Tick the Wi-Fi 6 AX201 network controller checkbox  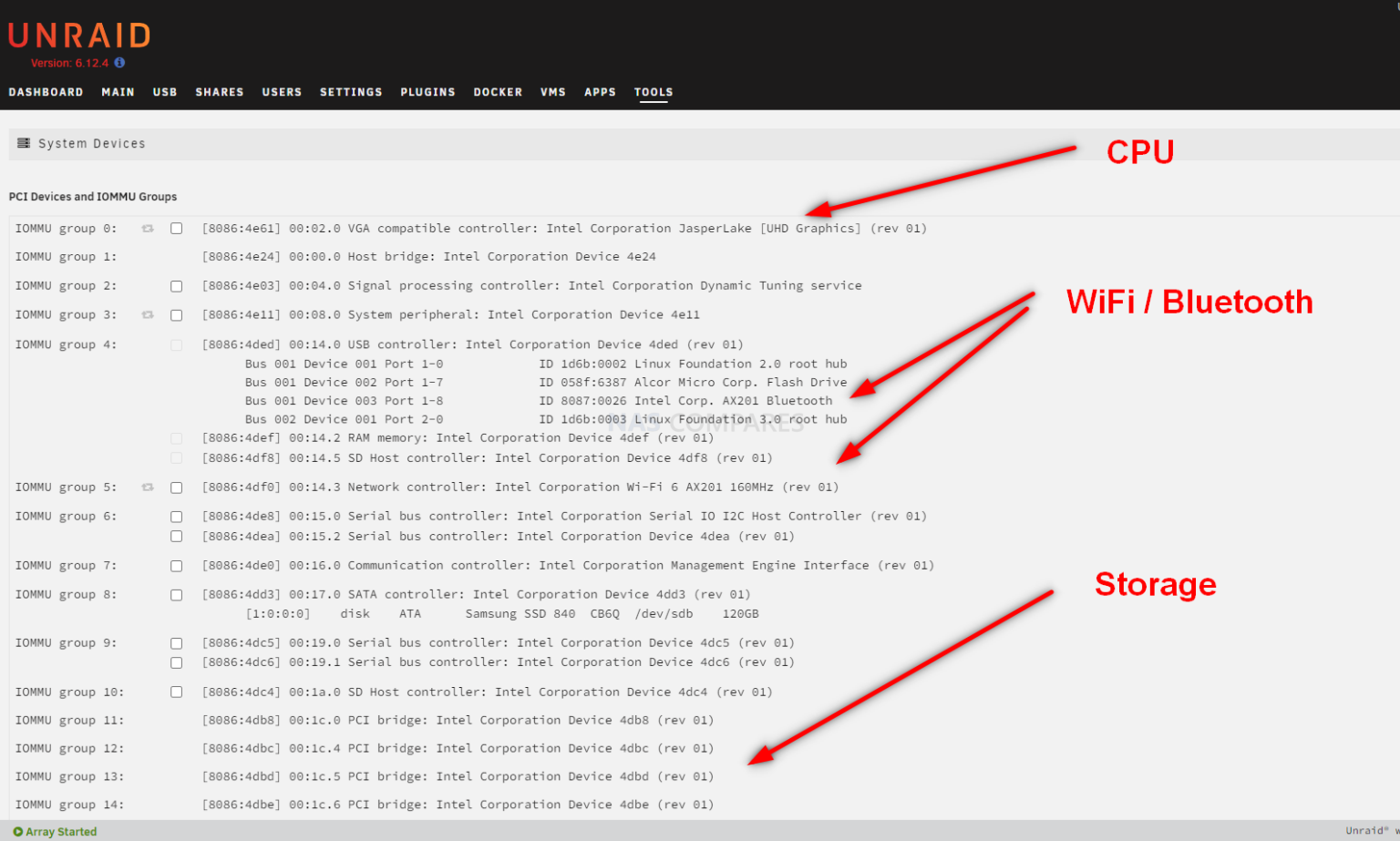click(177, 487)
